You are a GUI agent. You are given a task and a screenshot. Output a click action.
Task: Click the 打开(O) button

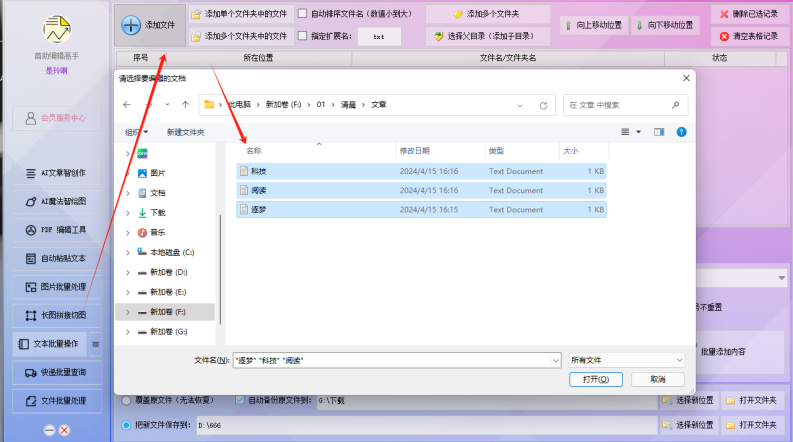(596, 379)
